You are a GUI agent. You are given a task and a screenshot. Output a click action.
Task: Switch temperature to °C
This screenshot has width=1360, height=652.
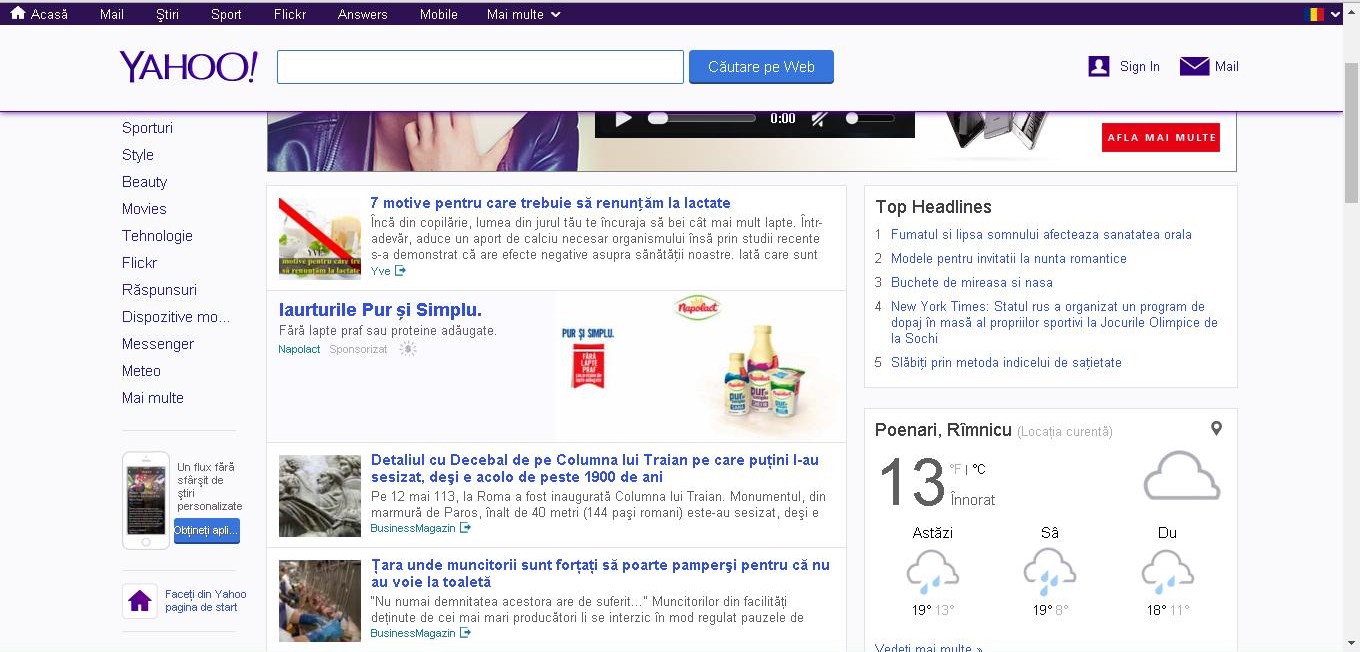pyautogui.click(x=979, y=469)
